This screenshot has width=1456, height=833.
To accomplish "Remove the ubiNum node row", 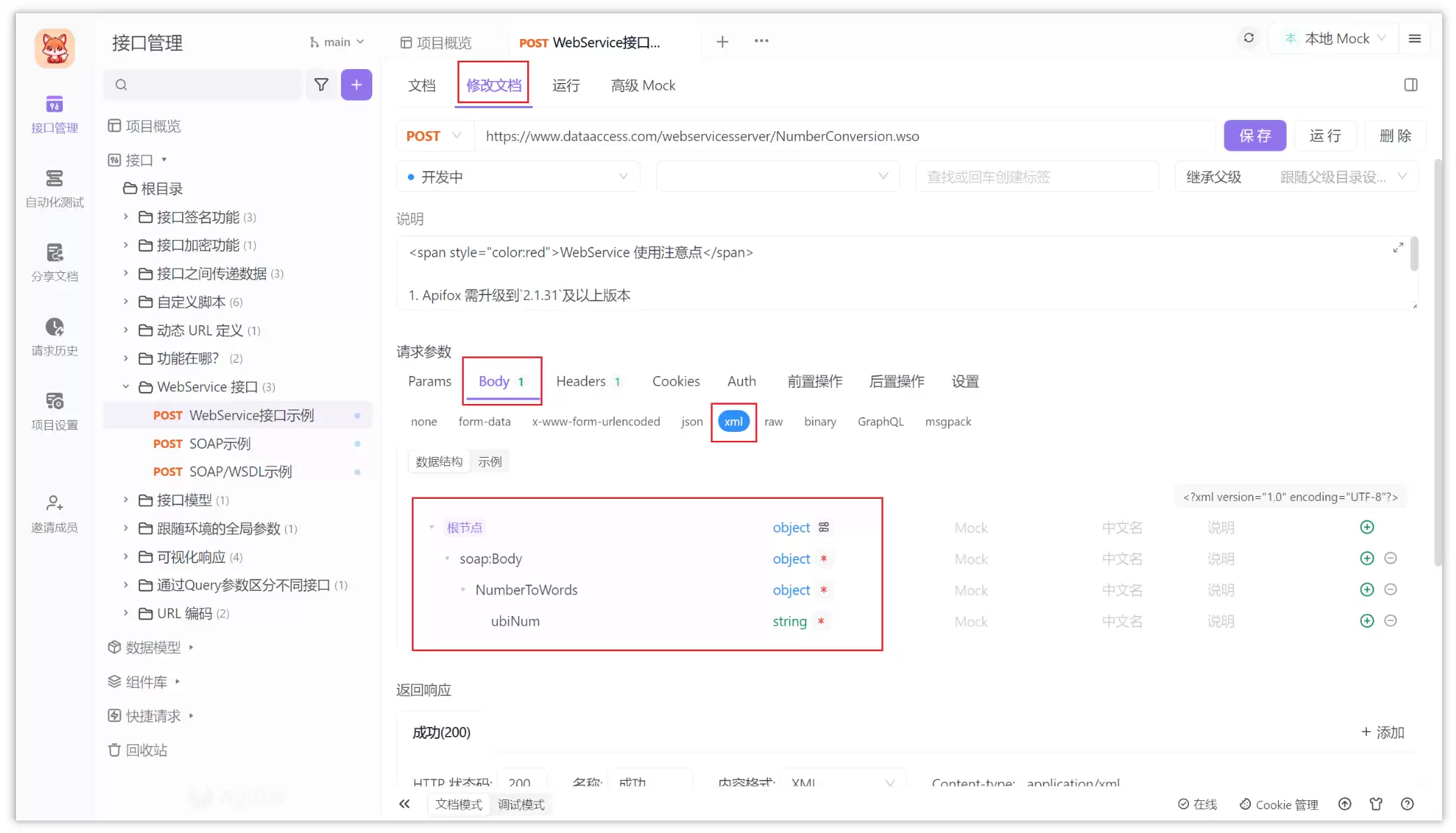I will (1390, 621).
